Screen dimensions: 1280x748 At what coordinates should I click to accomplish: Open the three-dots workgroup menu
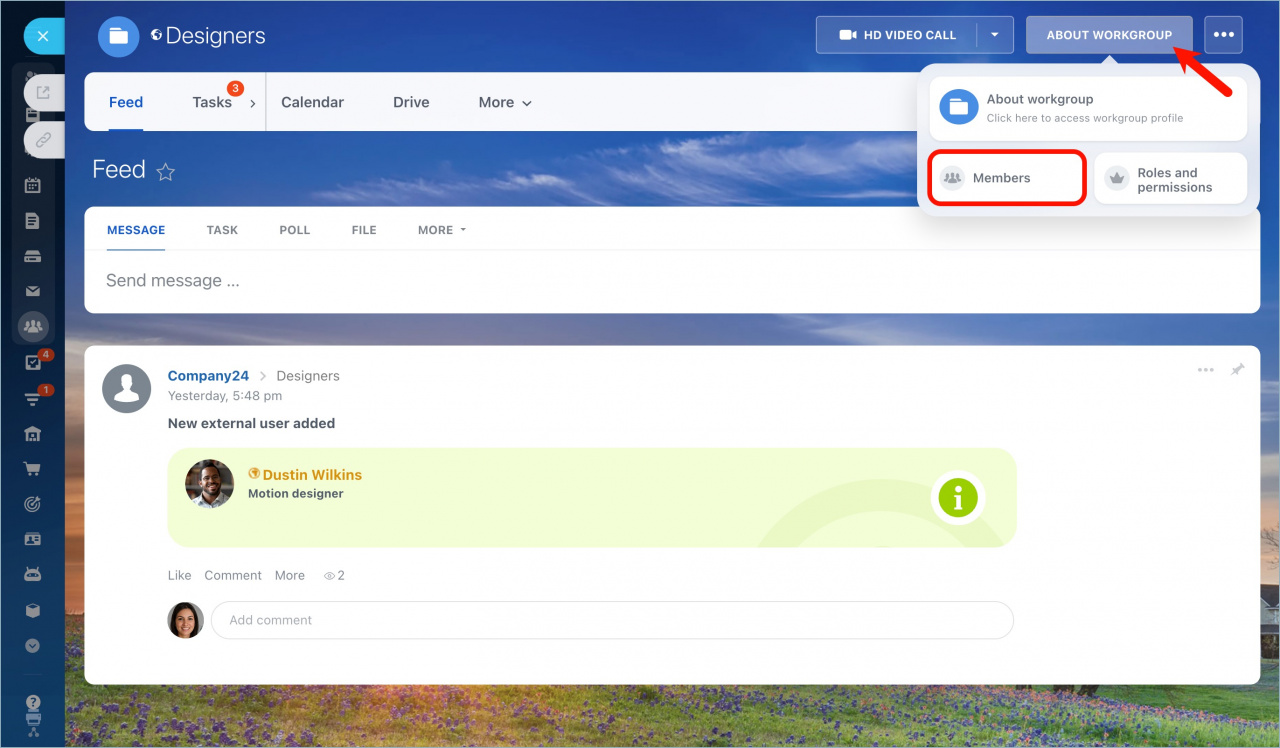[x=1224, y=35]
